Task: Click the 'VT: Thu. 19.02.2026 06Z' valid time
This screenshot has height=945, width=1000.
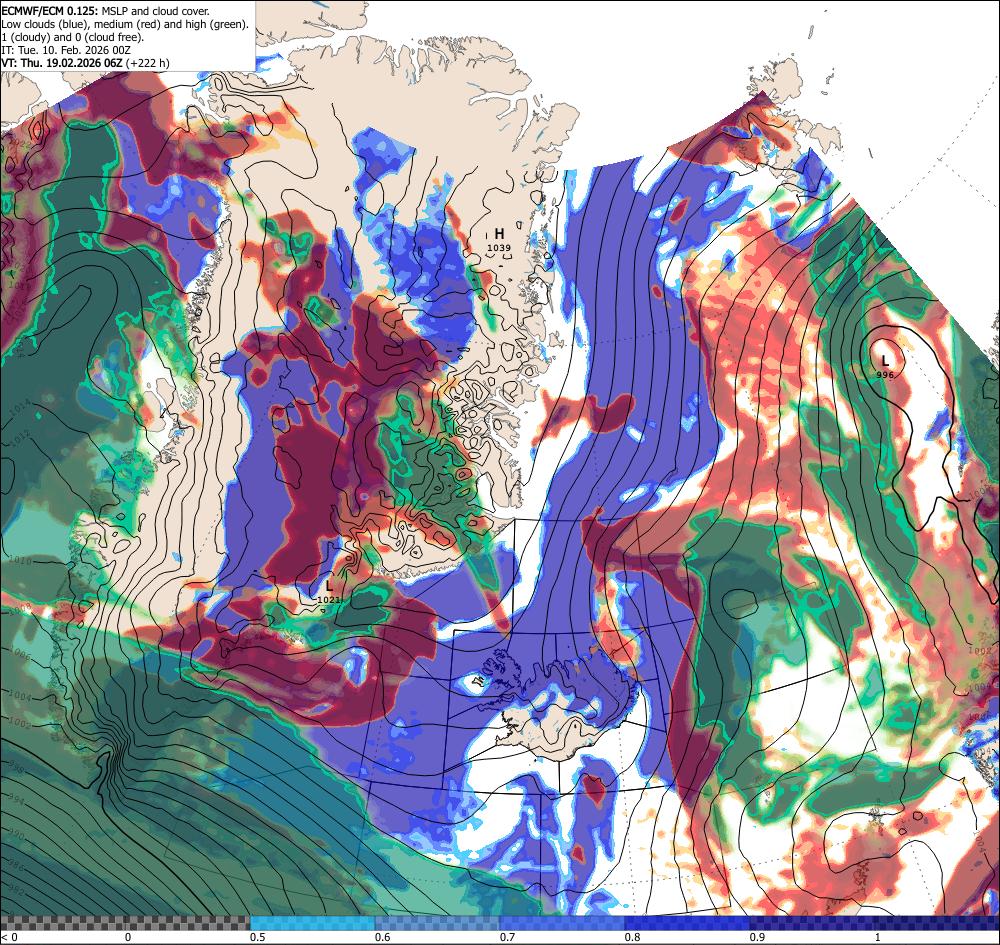Action: tap(62, 62)
